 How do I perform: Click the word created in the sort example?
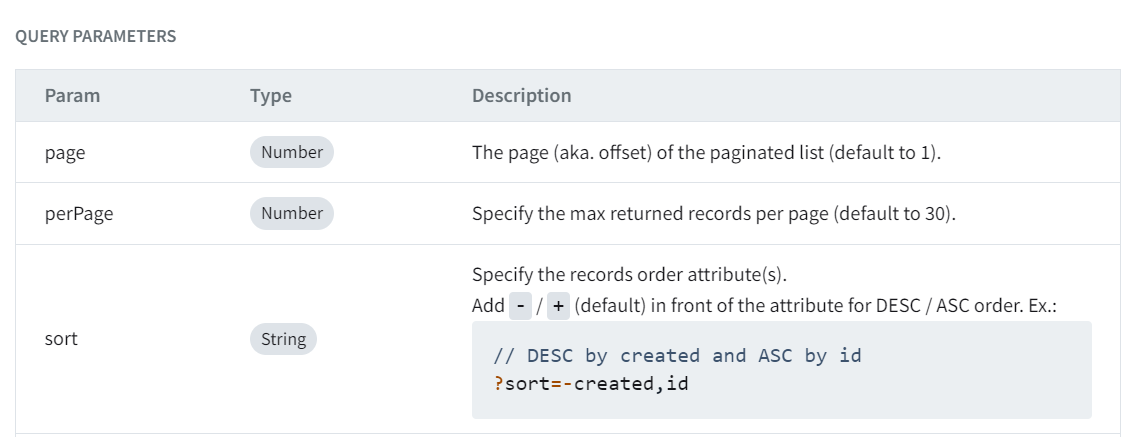pyautogui.click(x=618, y=384)
